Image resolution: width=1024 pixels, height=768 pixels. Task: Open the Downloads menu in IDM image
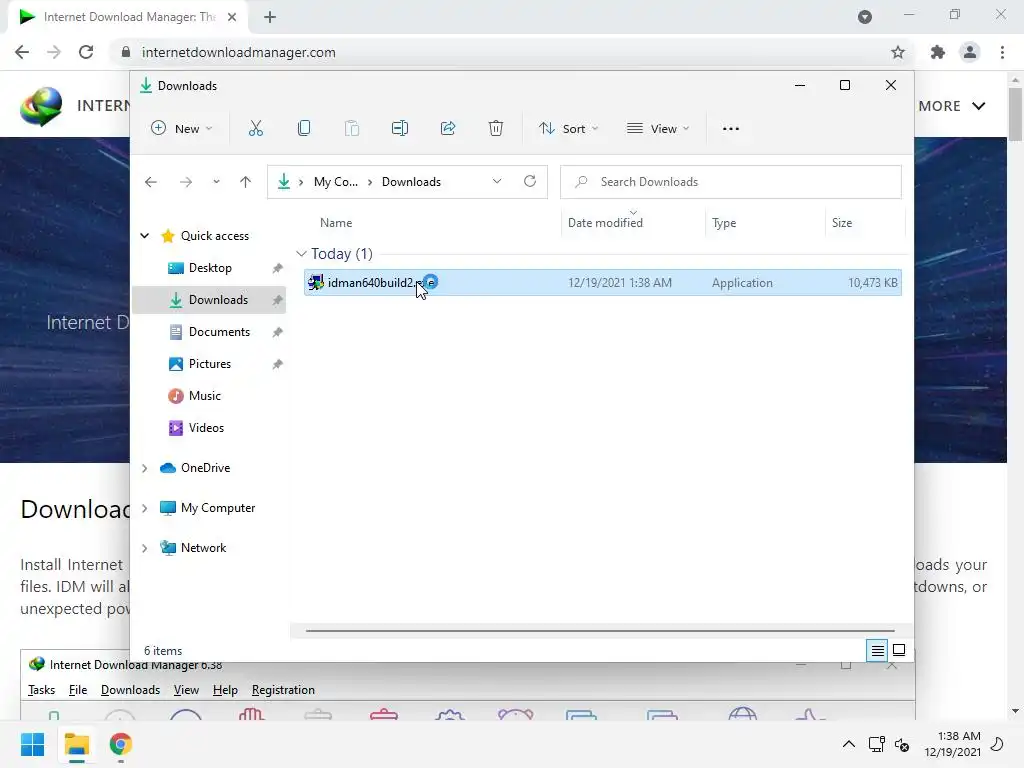[131, 690]
